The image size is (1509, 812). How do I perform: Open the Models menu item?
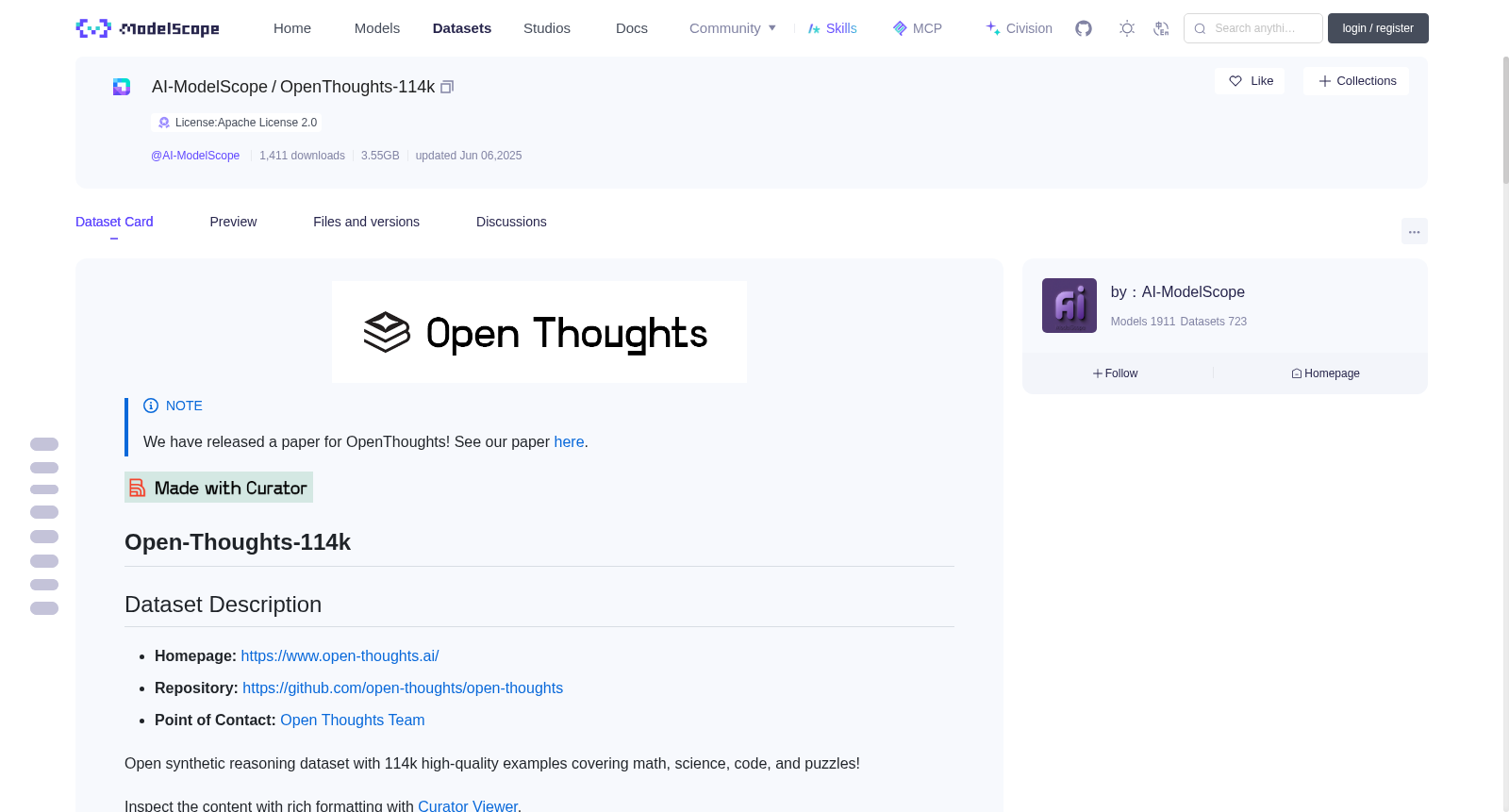(377, 28)
